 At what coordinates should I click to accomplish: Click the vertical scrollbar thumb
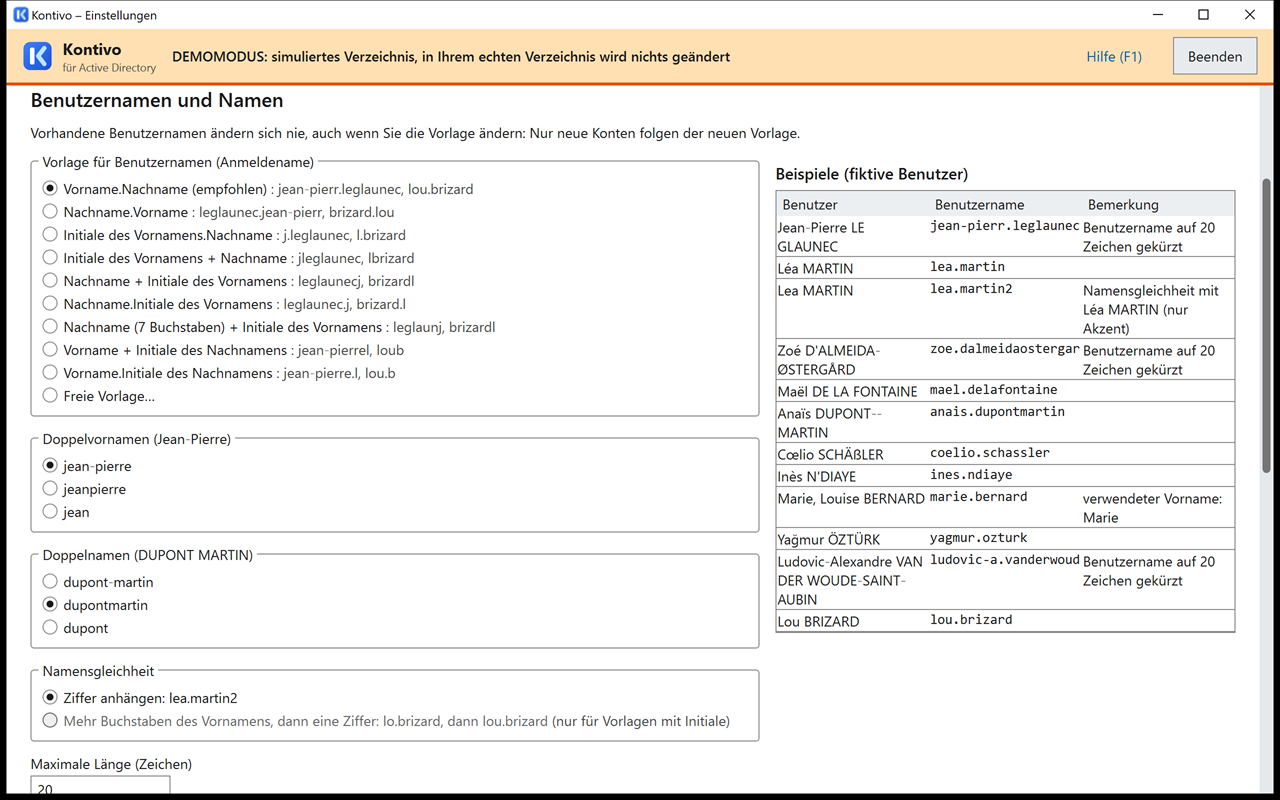point(1267,320)
